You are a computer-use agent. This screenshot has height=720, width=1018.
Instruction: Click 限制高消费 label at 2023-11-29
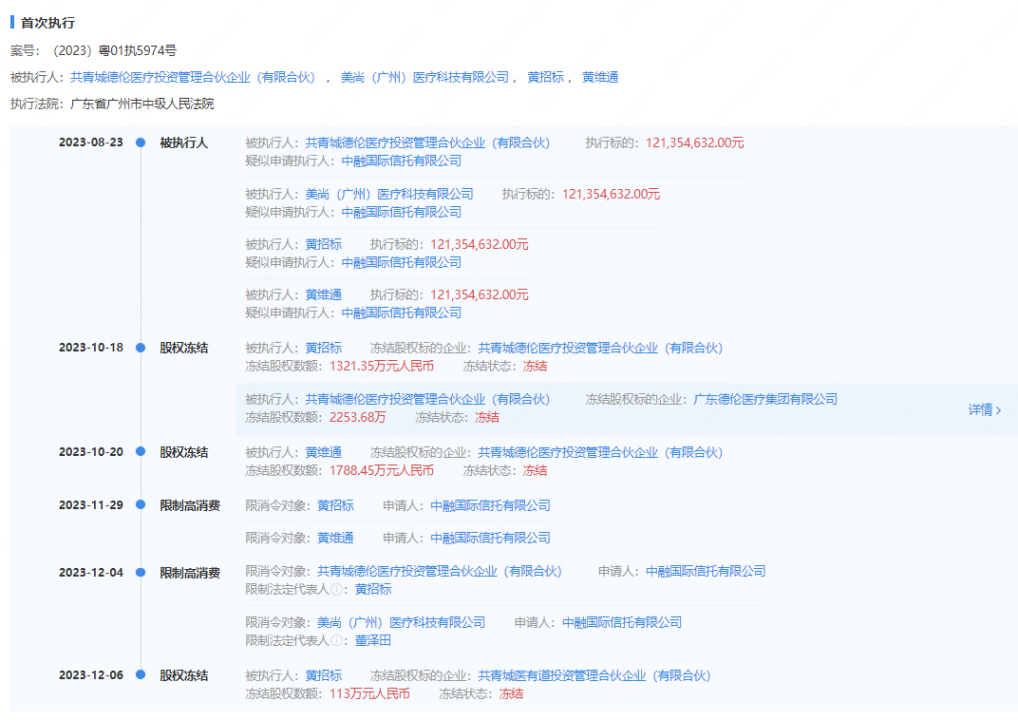point(190,506)
